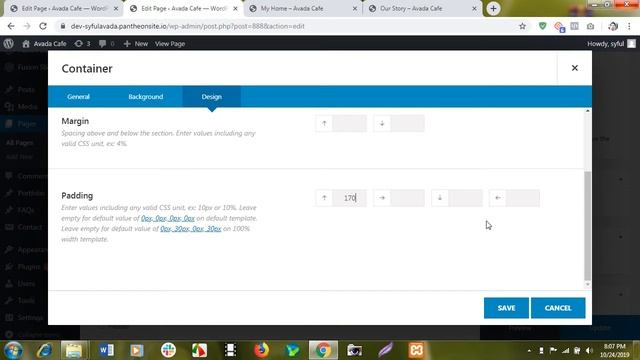Click the left padding input field
Screen dimensions: 640x360
click(x=523, y=198)
